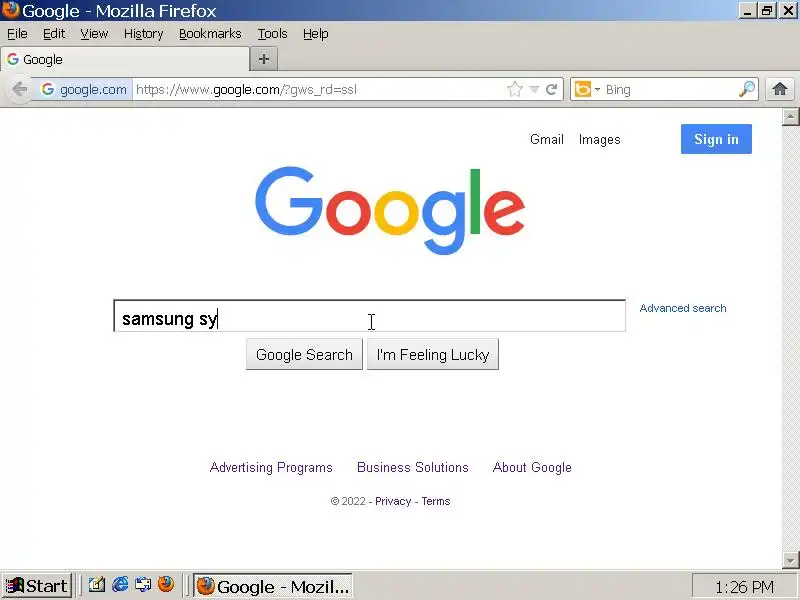Click the third quick launch icon before Firefox

tap(143, 585)
